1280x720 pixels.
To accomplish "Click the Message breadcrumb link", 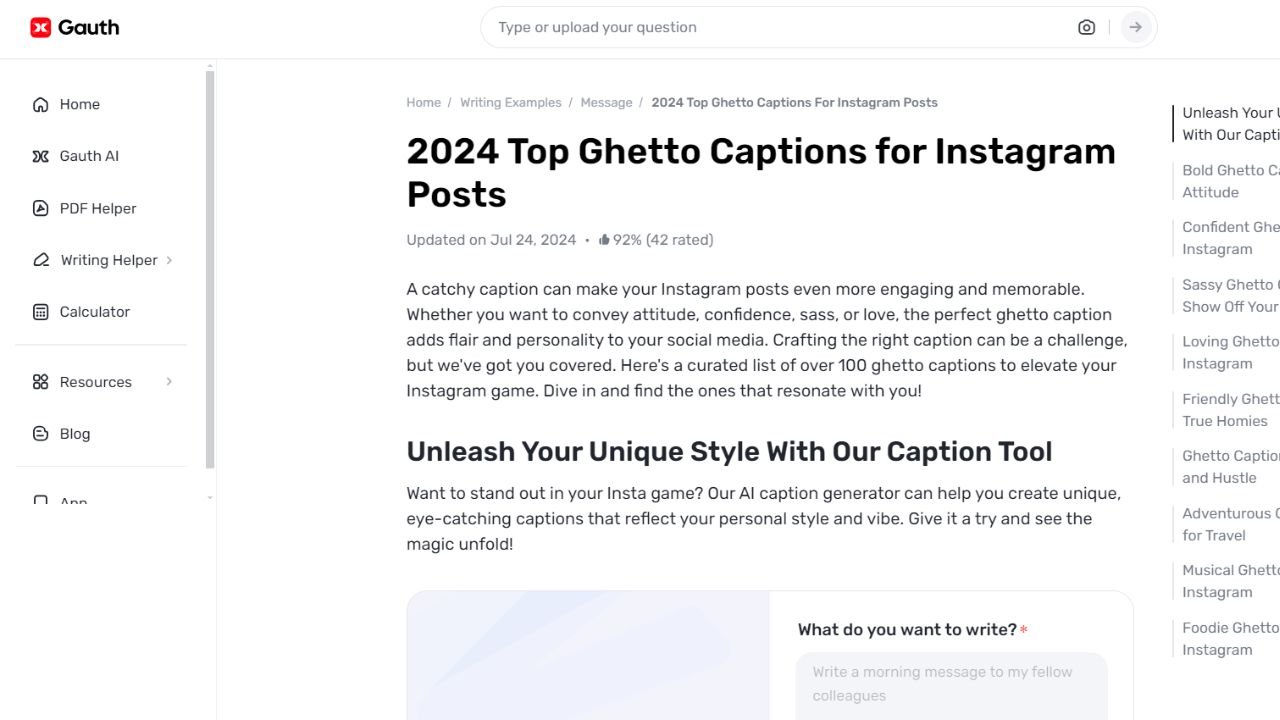I will click(606, 102).
